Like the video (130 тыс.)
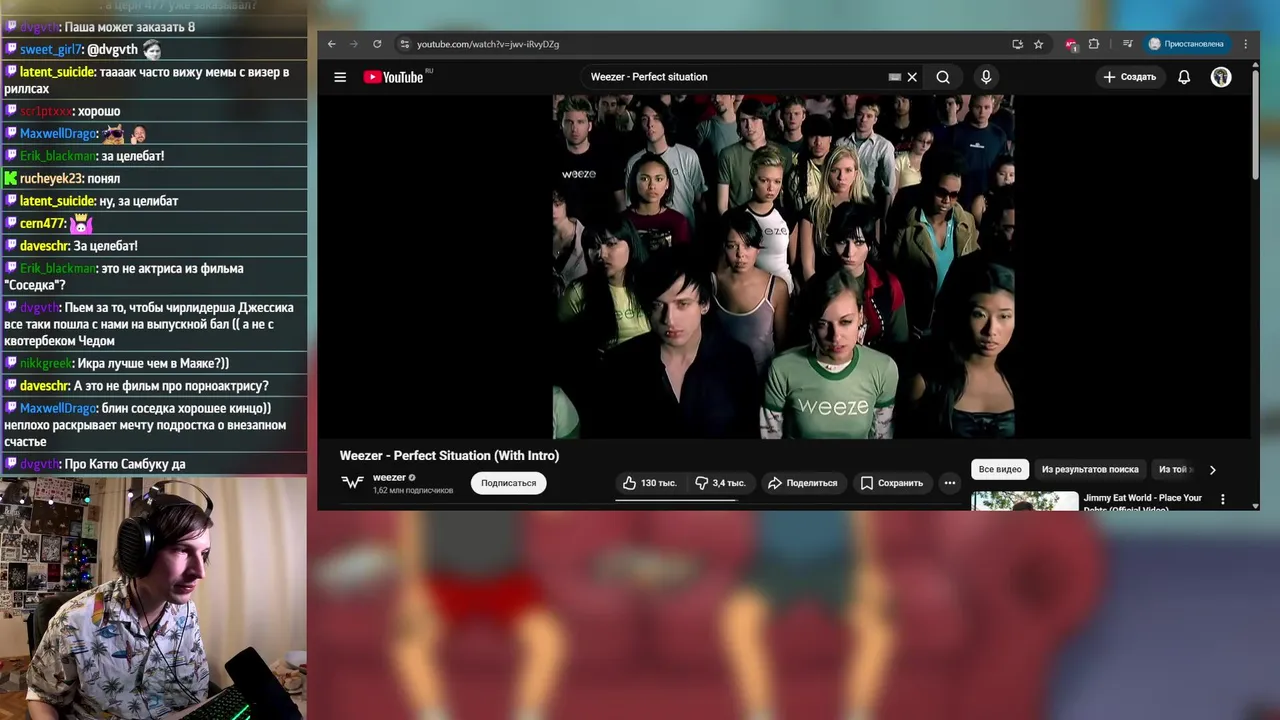 point(650,483)
